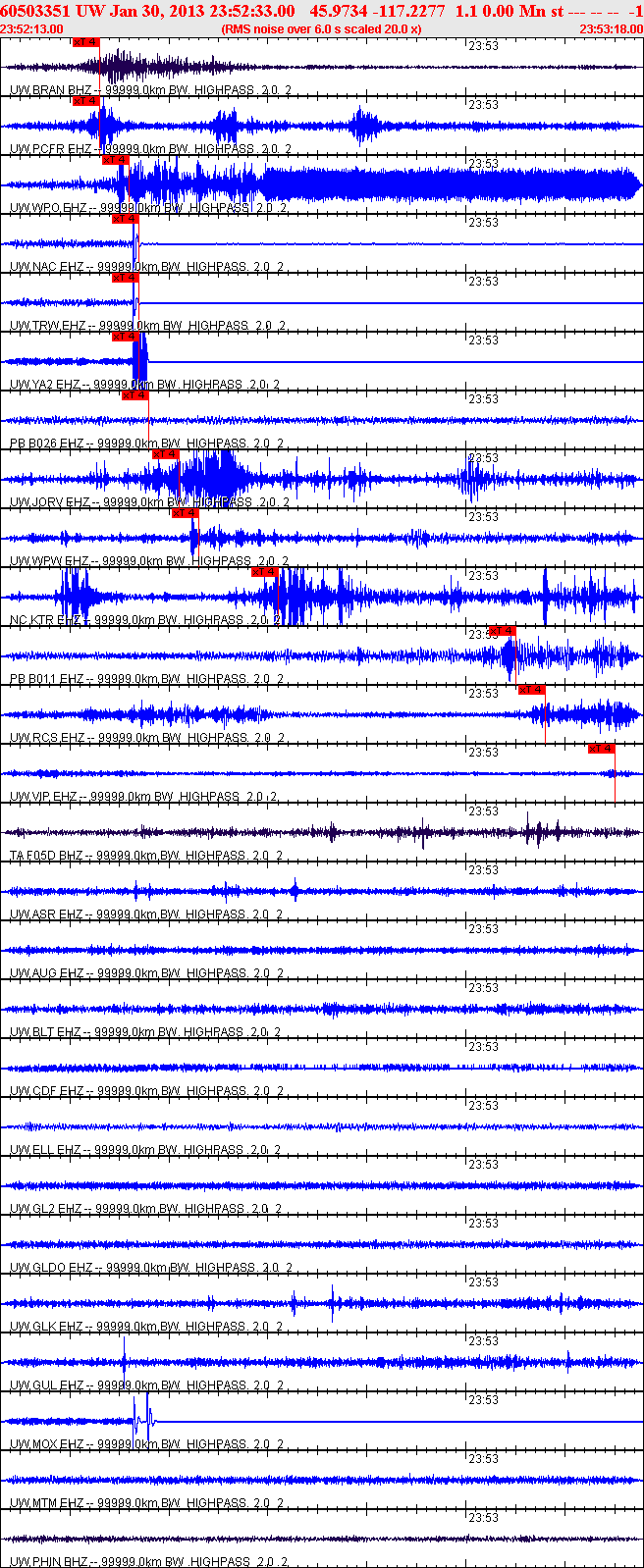644x1568 pixels.
Task: Click the UW.MOX EHZ station label
Action: coord(47,1444)
